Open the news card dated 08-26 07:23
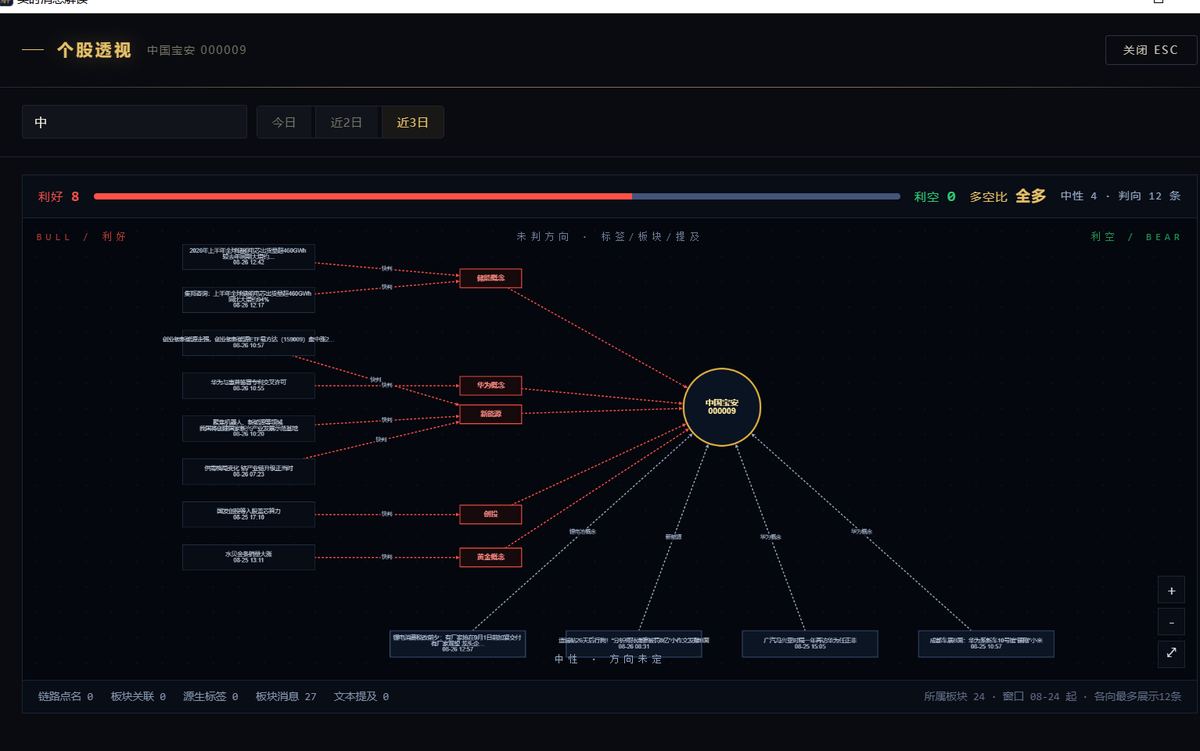The width and height of the screenshot is (1200, 751). click(248, 471)
